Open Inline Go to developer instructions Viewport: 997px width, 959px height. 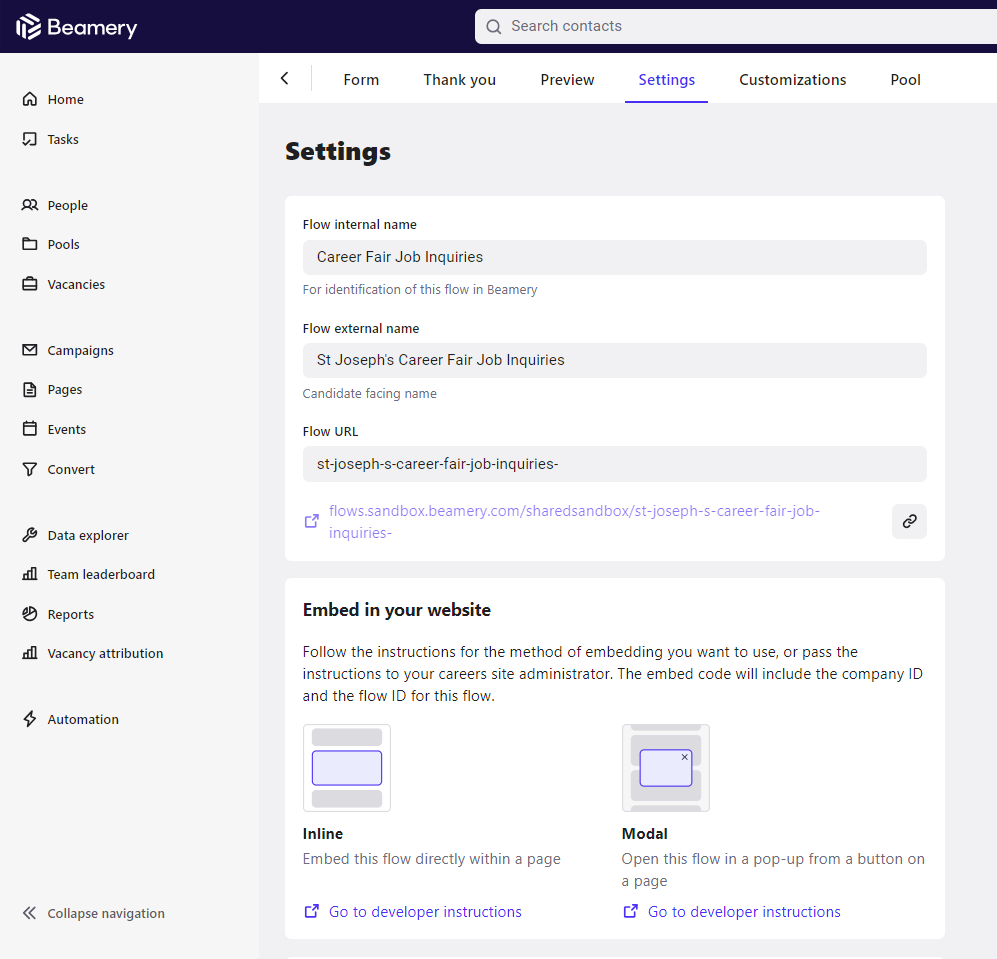(x=425, y=911)
